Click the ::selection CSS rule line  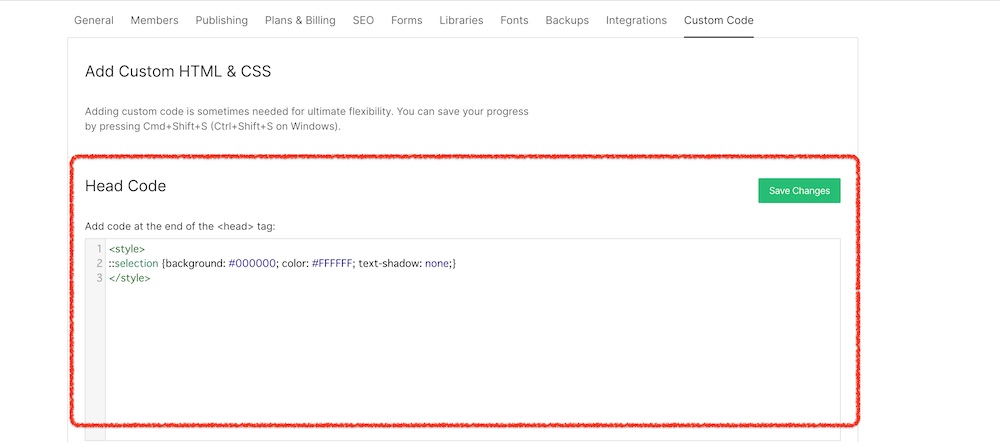point(283,263)
